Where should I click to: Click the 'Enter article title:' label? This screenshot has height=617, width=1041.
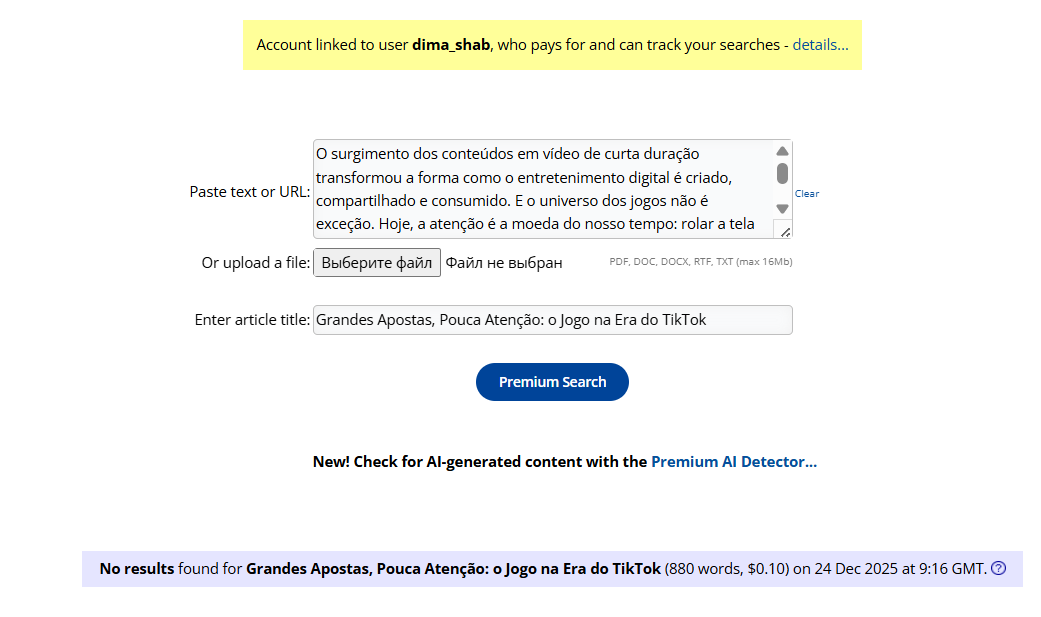coord(252,320)
